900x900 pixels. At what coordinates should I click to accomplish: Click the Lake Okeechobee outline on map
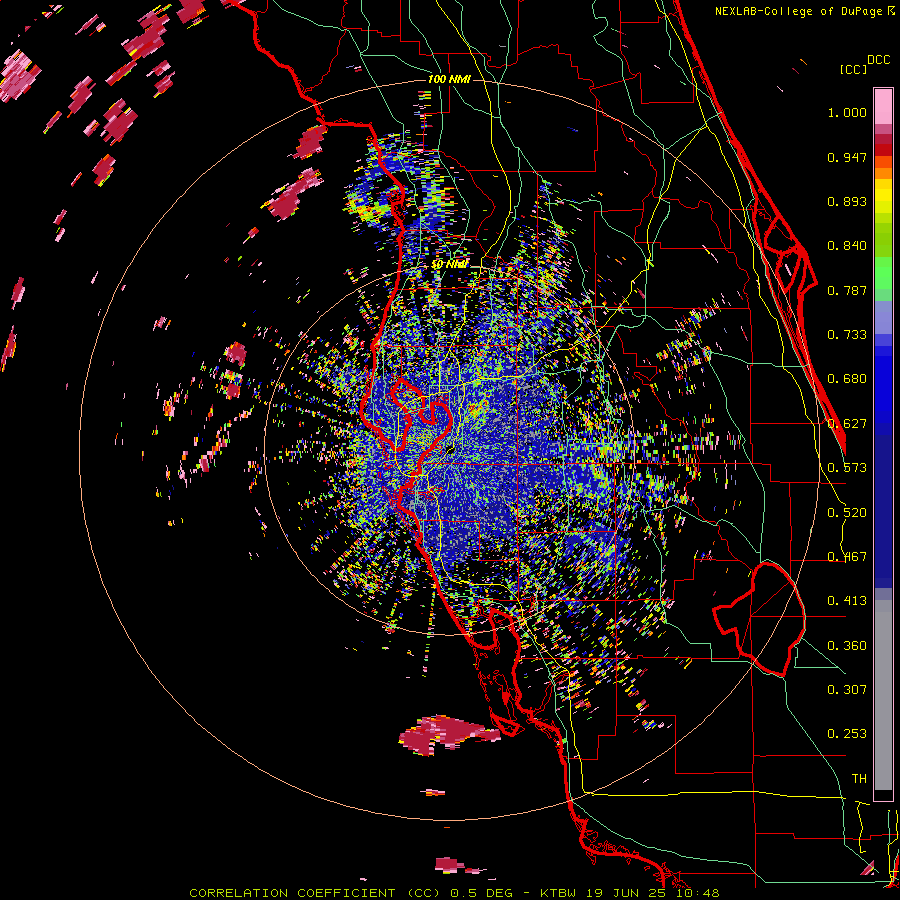coord(759,619)
